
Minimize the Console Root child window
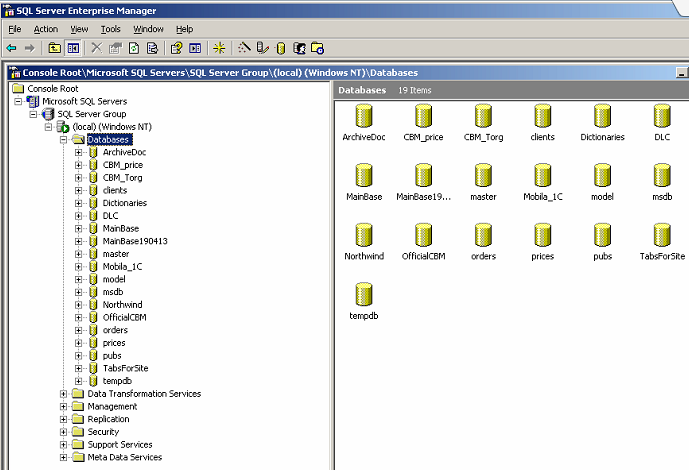[682, 73]
